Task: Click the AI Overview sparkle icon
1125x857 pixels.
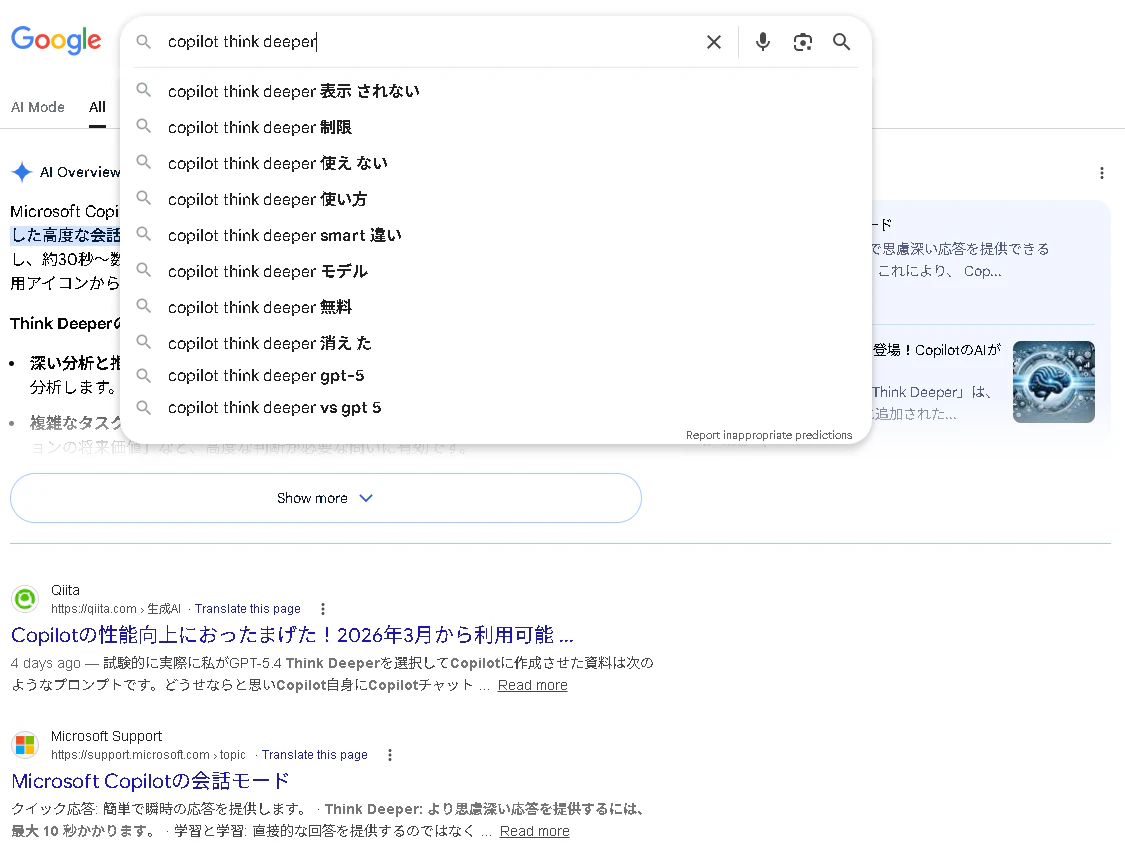Action: tap(22, 171)
